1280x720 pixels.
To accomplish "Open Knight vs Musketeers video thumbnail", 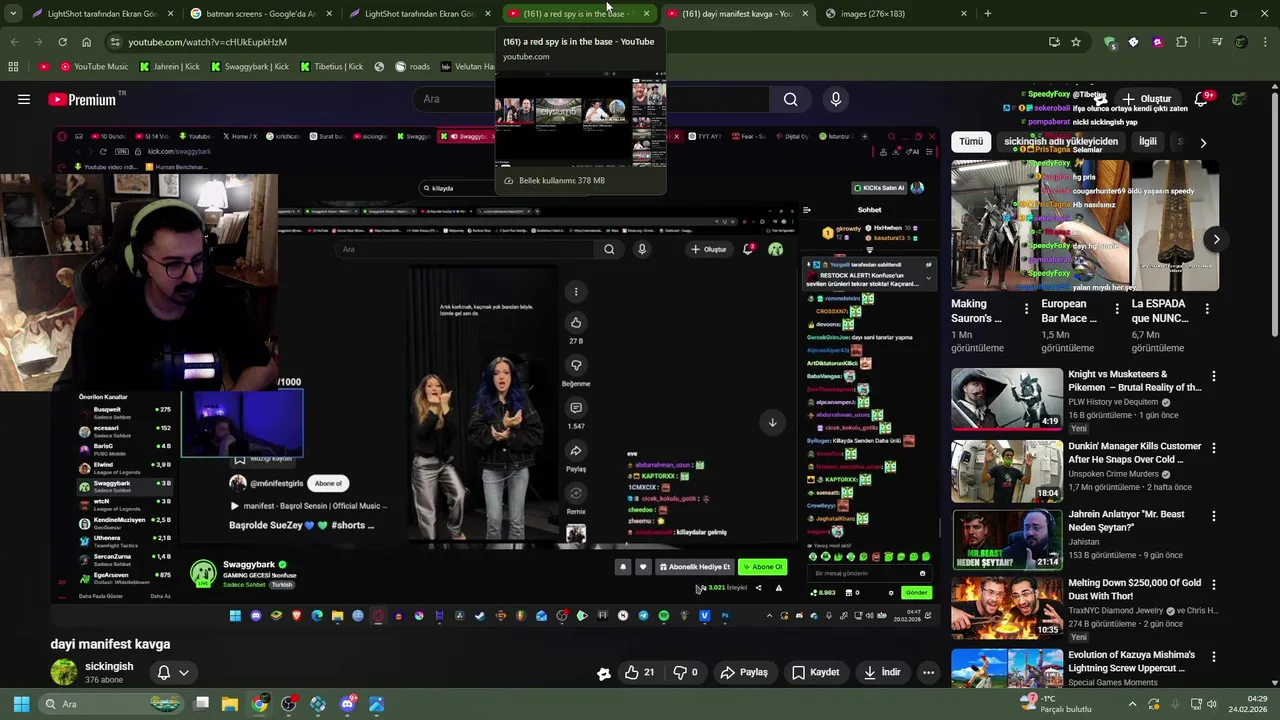I will click(x=1007, y=399).
